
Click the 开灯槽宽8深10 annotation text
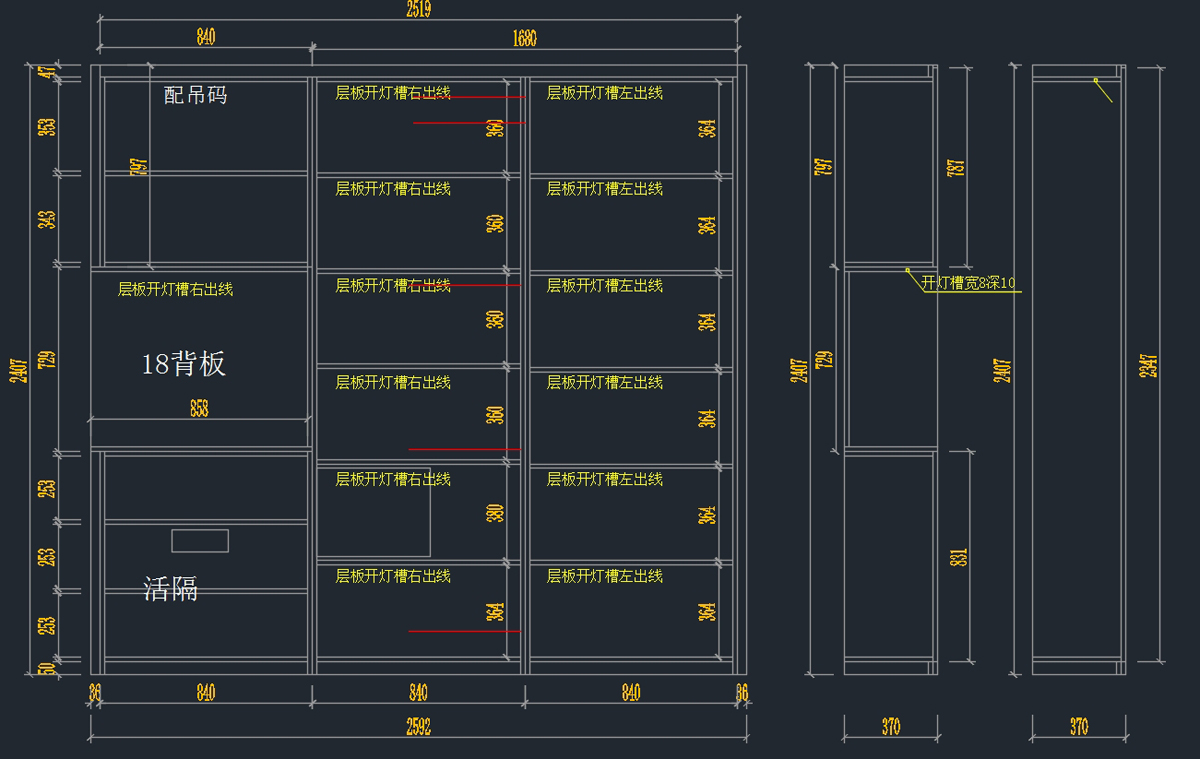967,283
